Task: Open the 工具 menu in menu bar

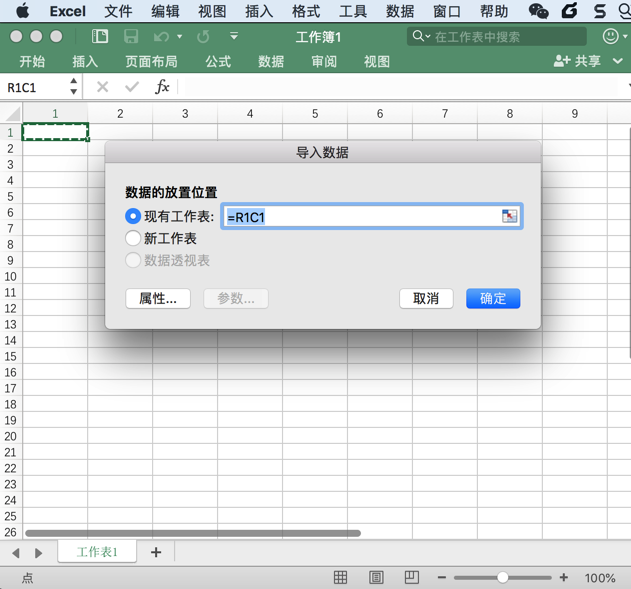Action: pos(353,11)
